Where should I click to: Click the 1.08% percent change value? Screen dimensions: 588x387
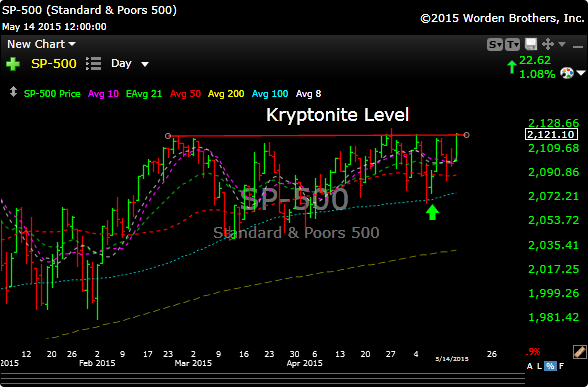[x=537, y=74]
